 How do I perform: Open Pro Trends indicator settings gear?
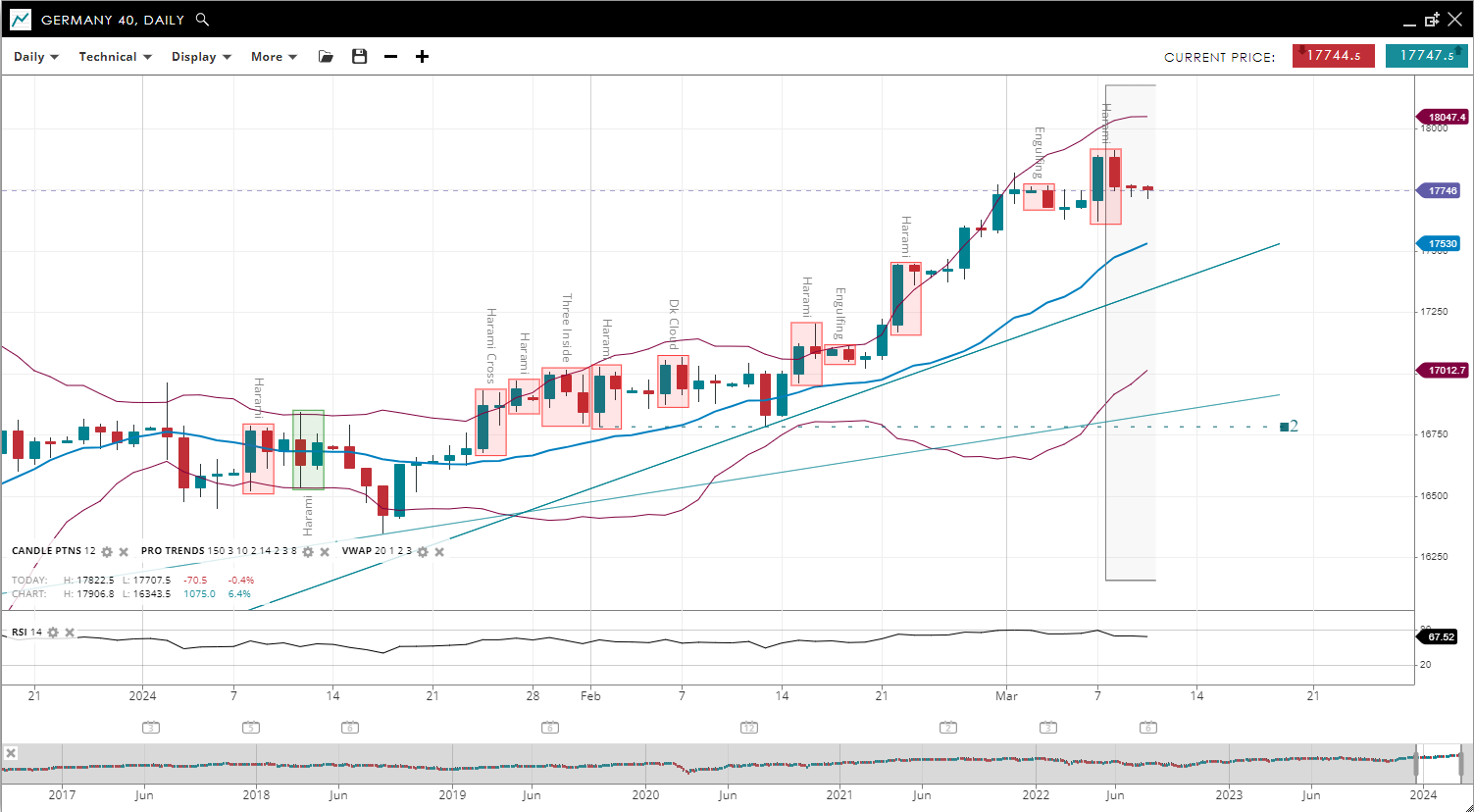[x=308, y=552]
